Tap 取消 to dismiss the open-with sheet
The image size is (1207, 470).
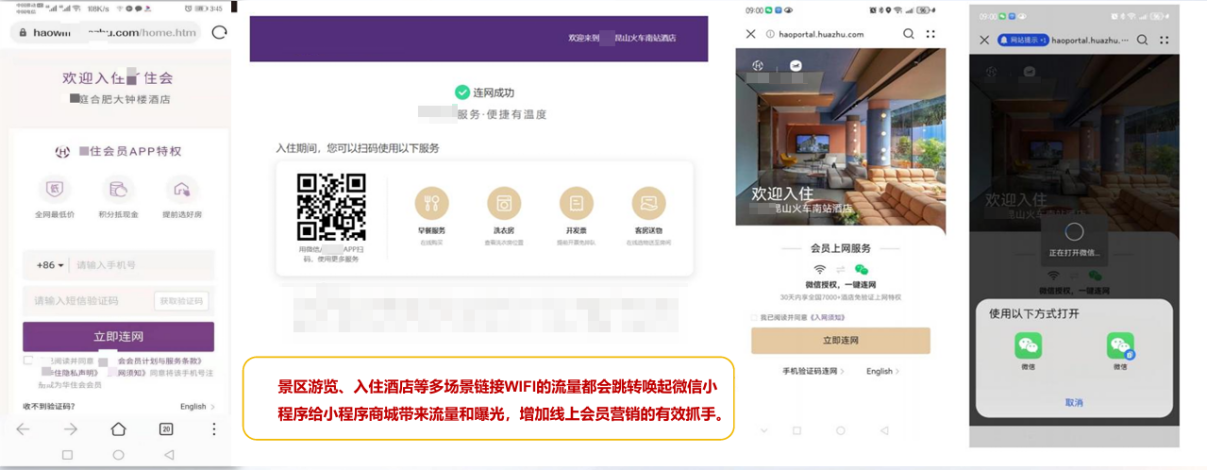(1073, 402)
